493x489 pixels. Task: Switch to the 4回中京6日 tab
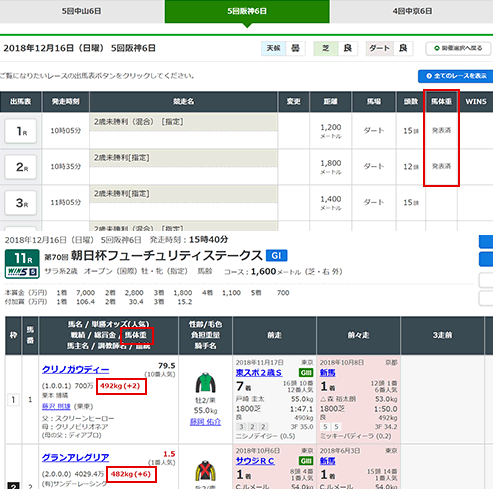(412, 11)
